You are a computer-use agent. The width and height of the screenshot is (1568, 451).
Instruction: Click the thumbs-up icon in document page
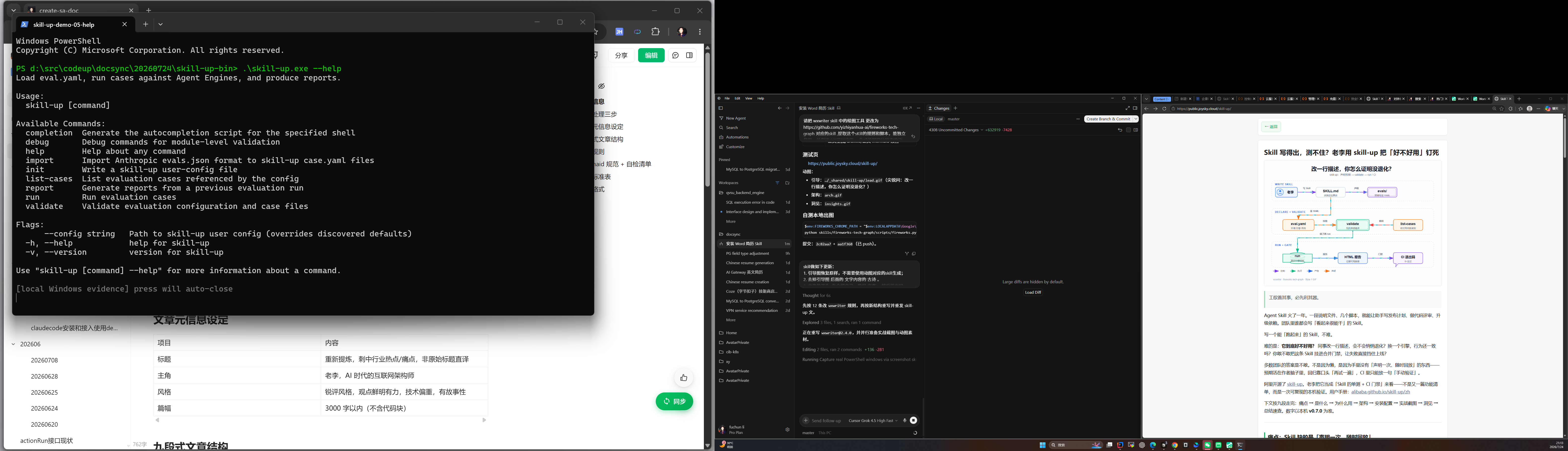point(684,378)
